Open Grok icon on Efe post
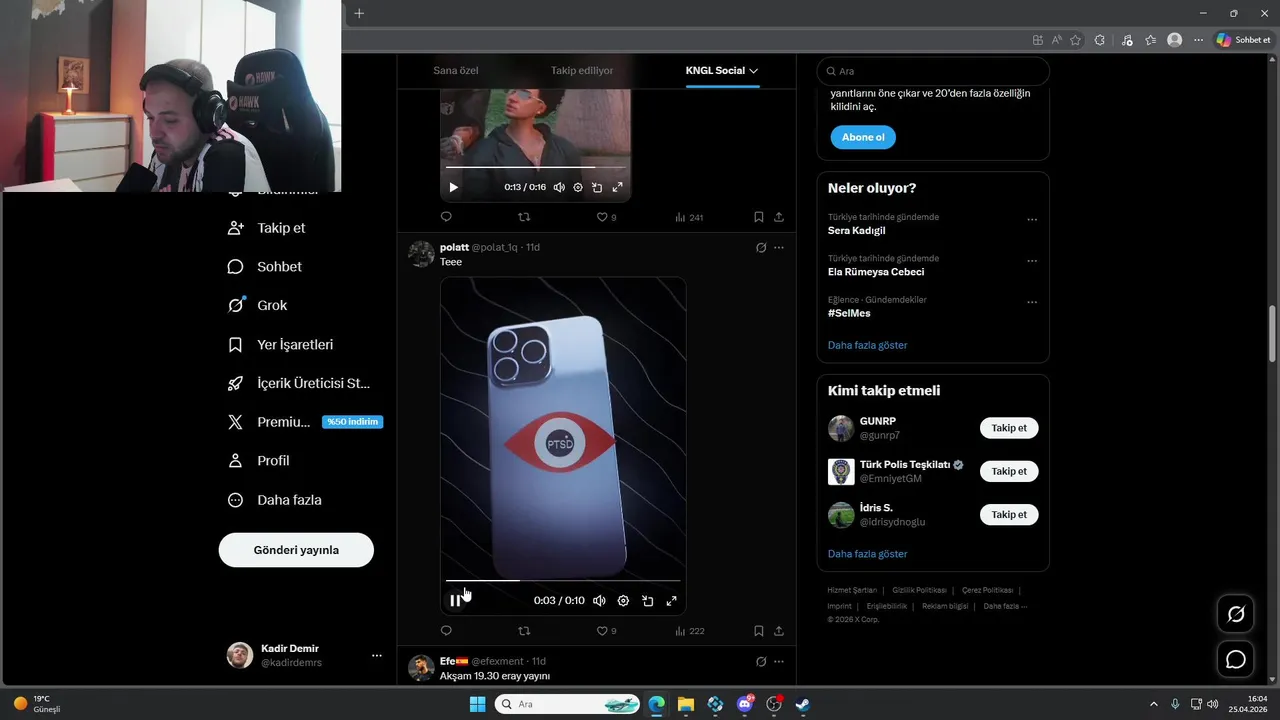The image size is (1280, 720). (x=761, y=661)
